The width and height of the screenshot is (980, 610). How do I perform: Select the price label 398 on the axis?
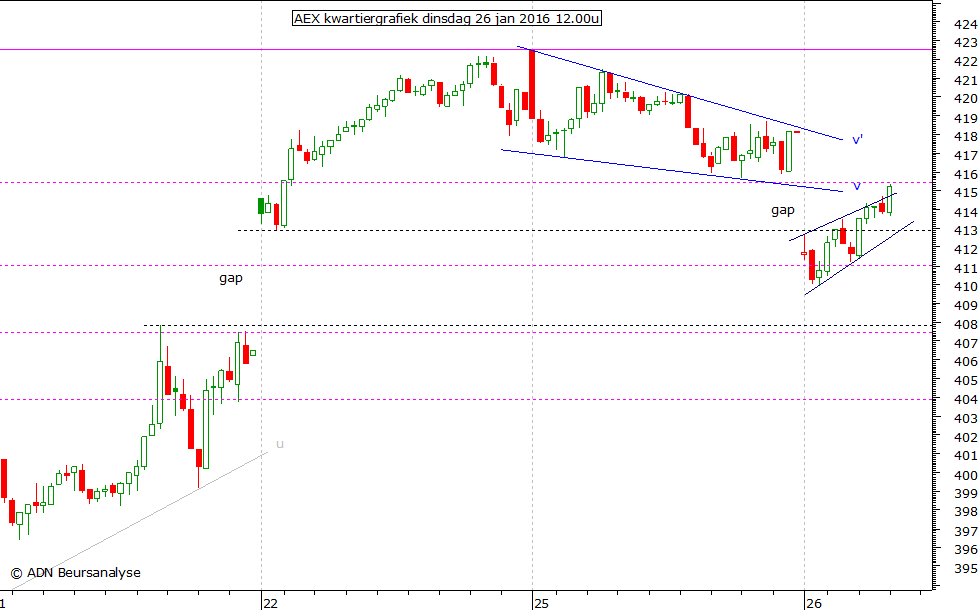pos(966,511)
